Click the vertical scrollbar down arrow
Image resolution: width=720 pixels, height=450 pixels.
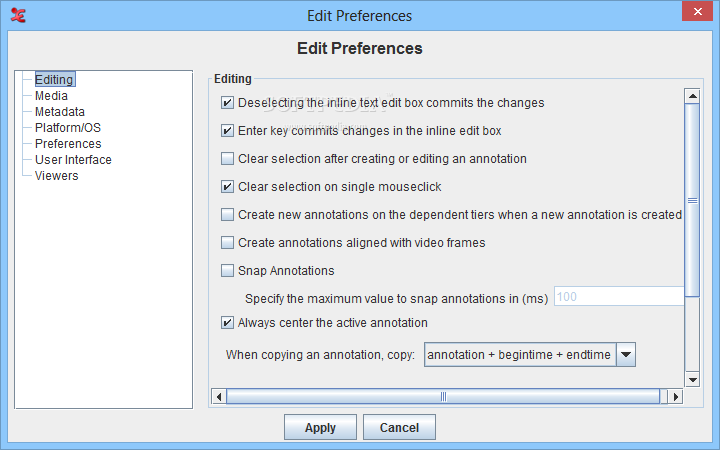[692, 379]
